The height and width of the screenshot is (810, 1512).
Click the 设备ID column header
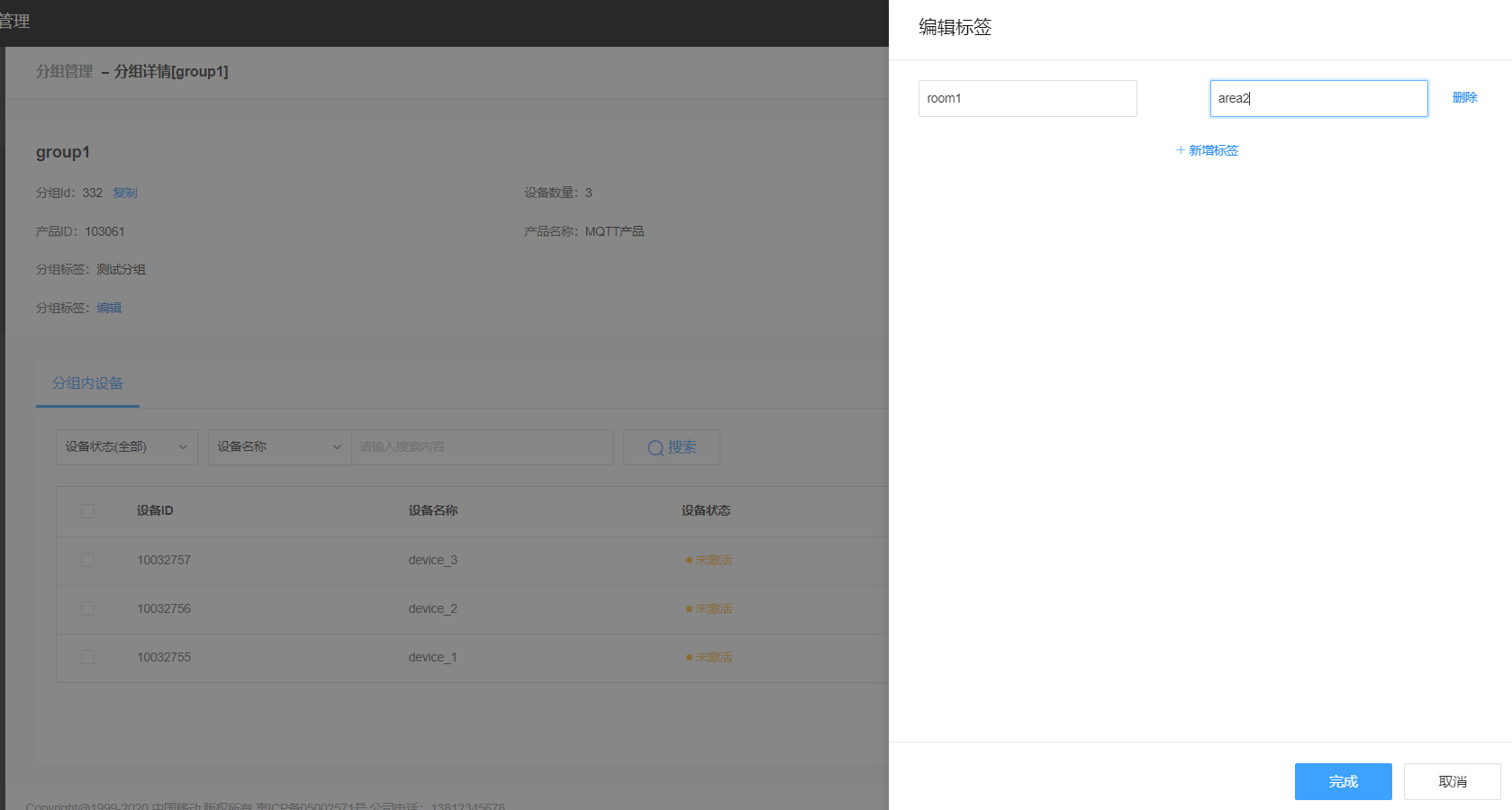pyautogui.click(x=155, y=510)
